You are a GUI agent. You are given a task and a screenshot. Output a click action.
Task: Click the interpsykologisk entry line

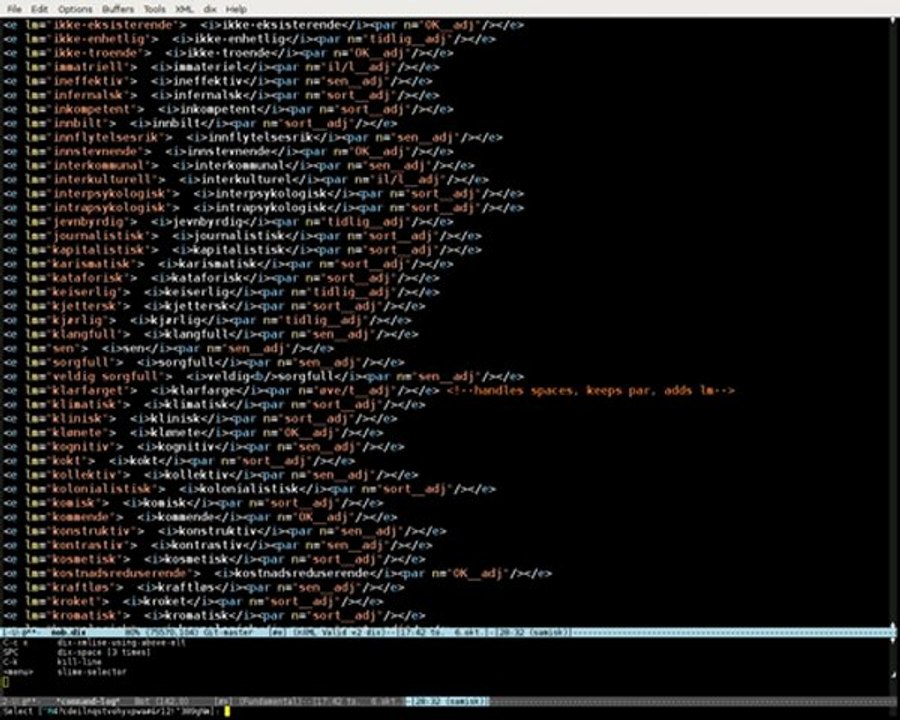pos(263,193)
